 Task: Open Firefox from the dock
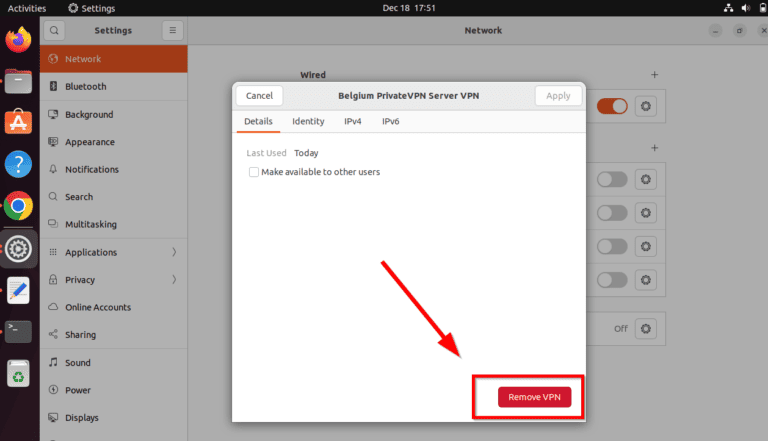coord(18,40)
